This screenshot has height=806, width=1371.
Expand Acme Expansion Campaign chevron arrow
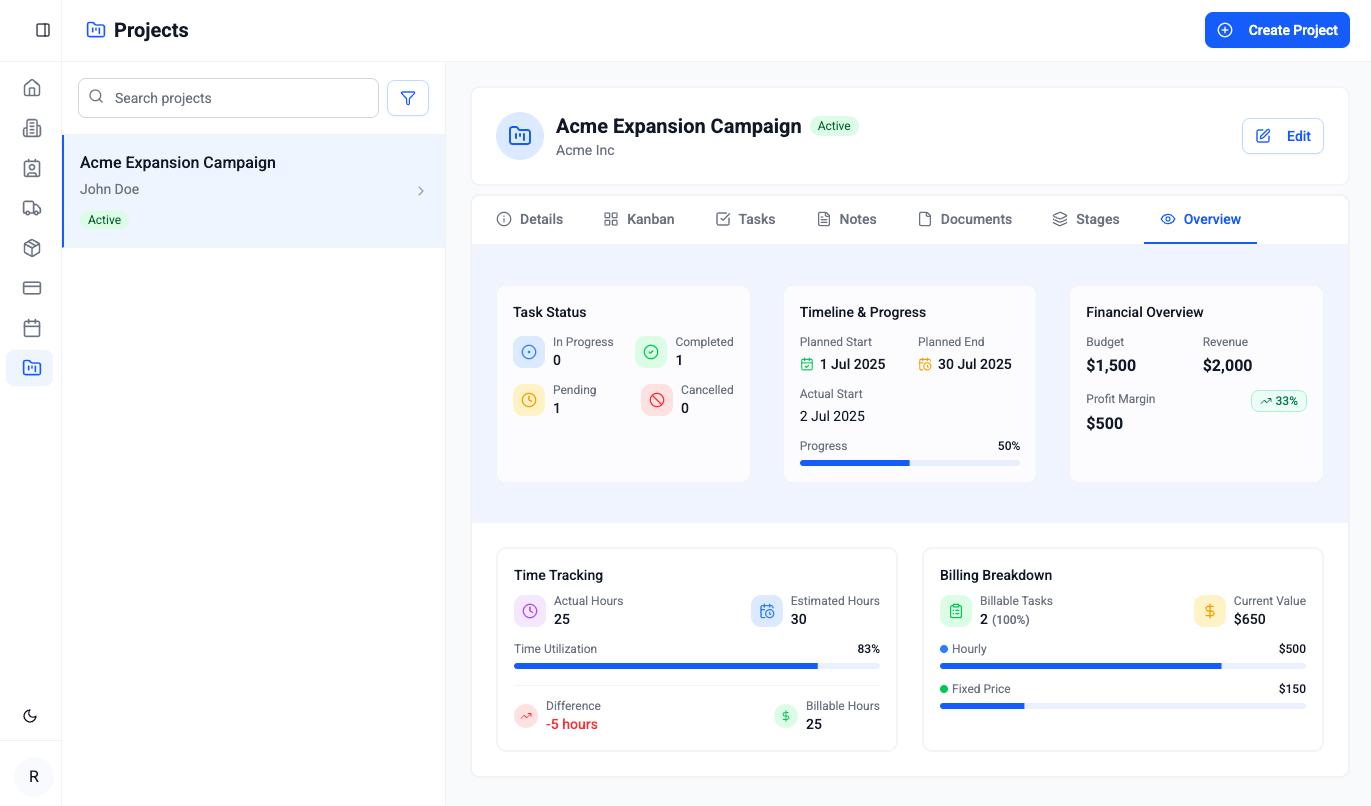coord(421,191)
